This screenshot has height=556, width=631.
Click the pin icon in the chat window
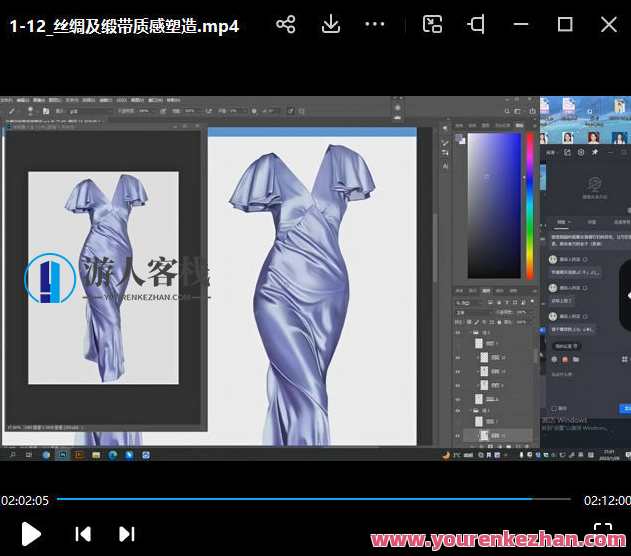click(595, 152)
